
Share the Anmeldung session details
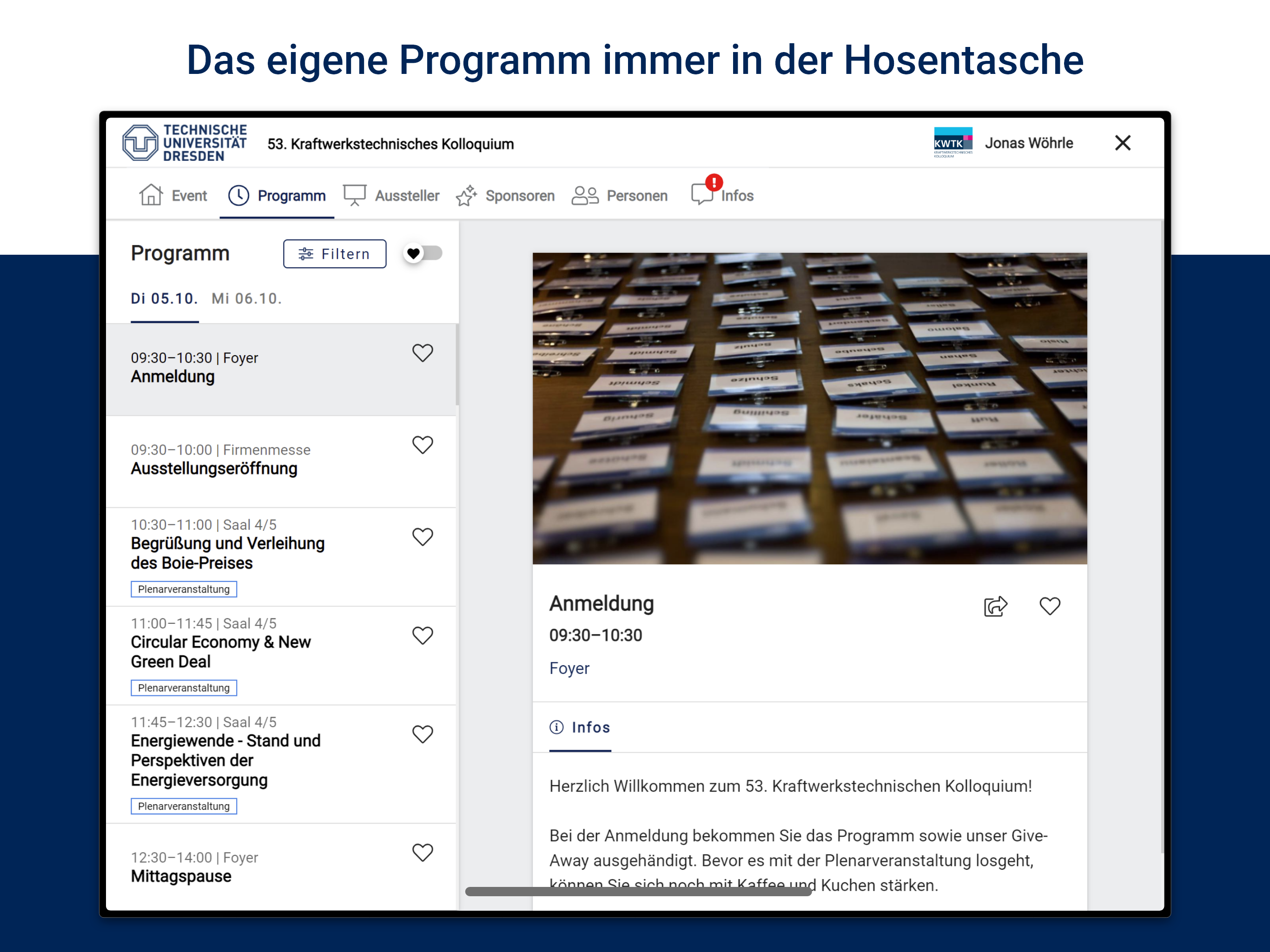pos(995,606)
